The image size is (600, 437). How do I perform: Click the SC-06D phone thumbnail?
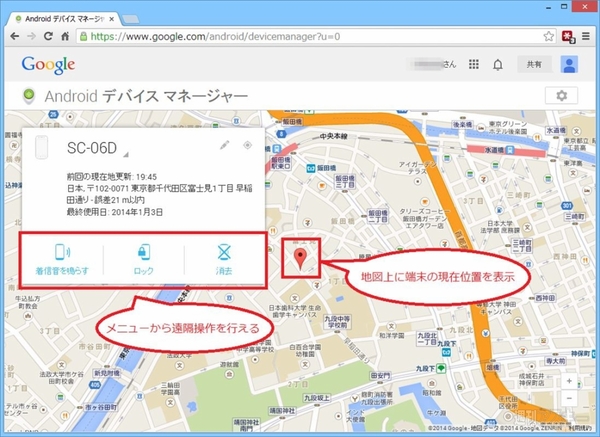[x=41, y=147]
